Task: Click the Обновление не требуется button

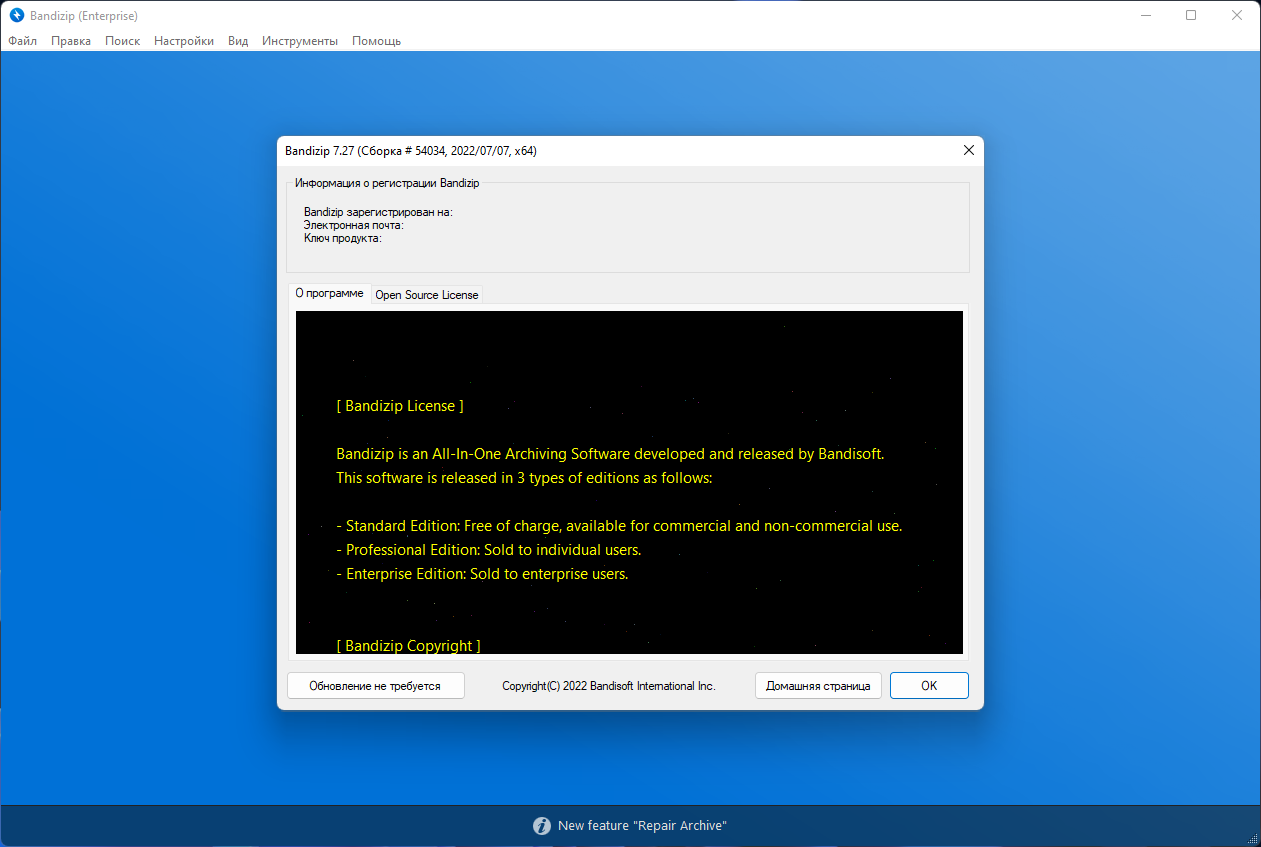Action: [x=375, y=686]
